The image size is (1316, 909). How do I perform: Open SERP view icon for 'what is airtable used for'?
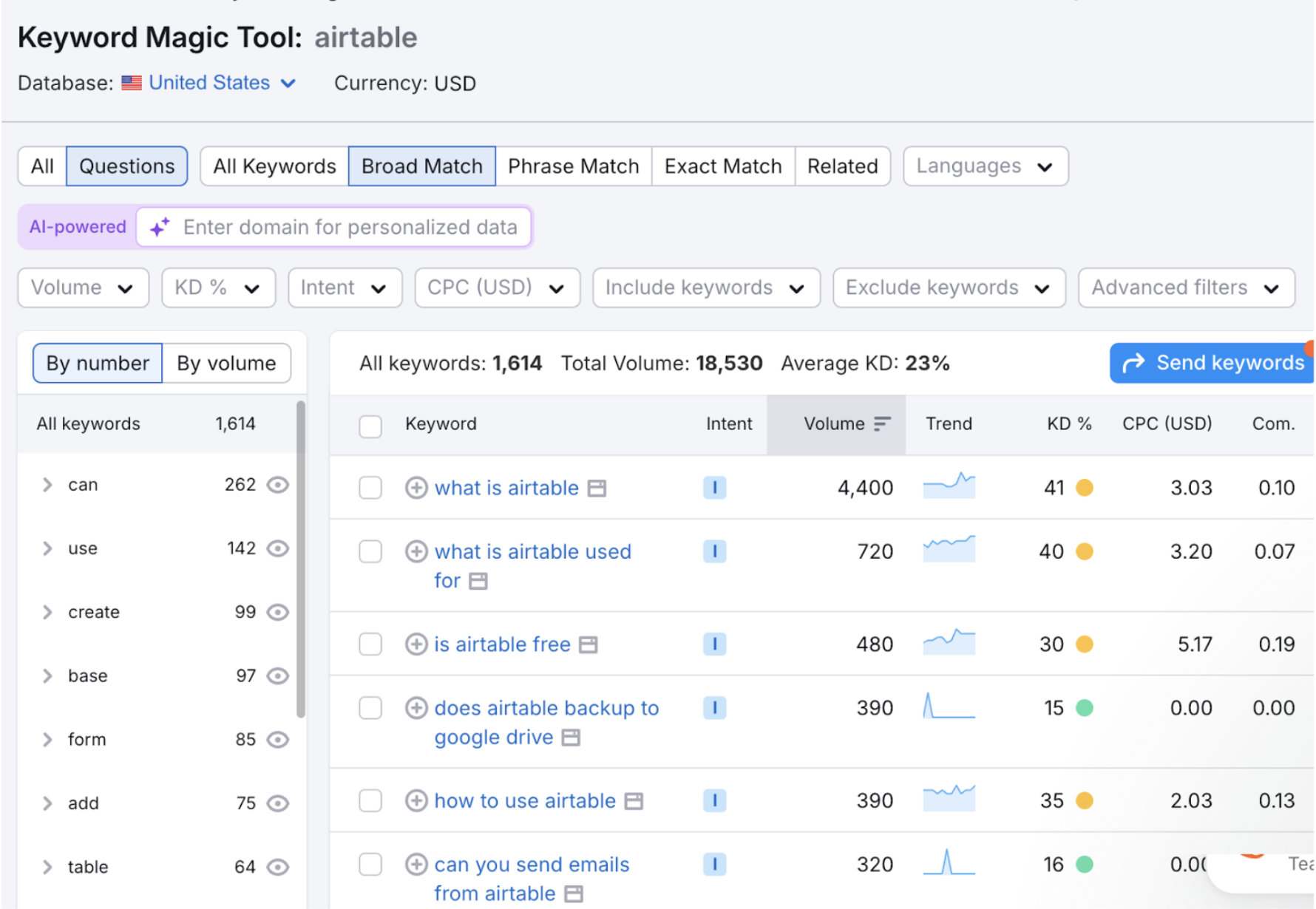point(478,582)
